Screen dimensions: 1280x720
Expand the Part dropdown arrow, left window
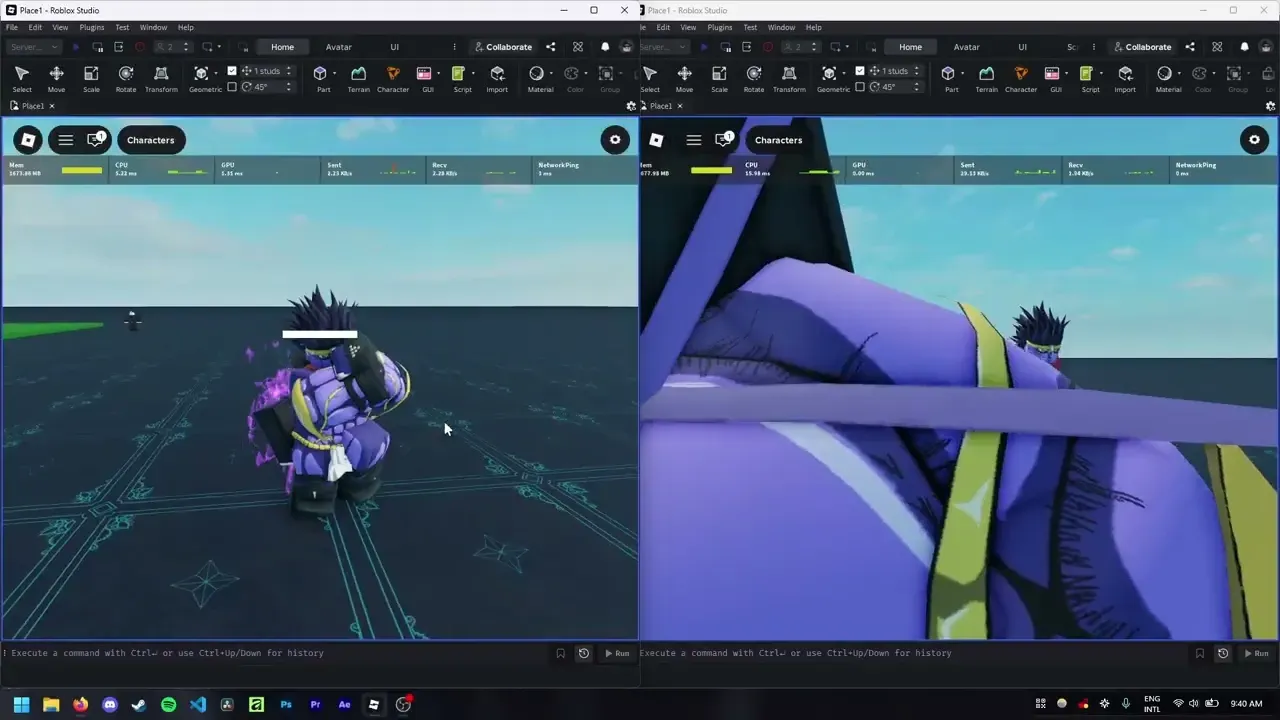pyautogui.click(x=334, y=73)
